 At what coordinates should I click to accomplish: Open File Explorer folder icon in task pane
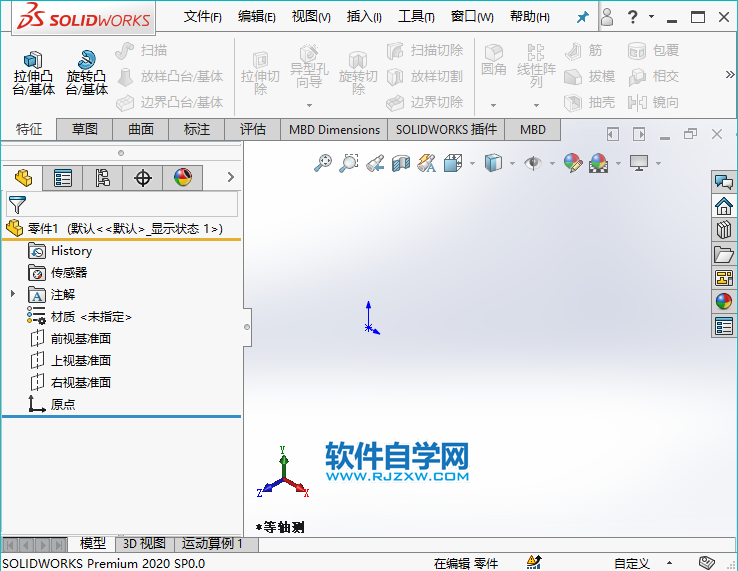[724, 254]
